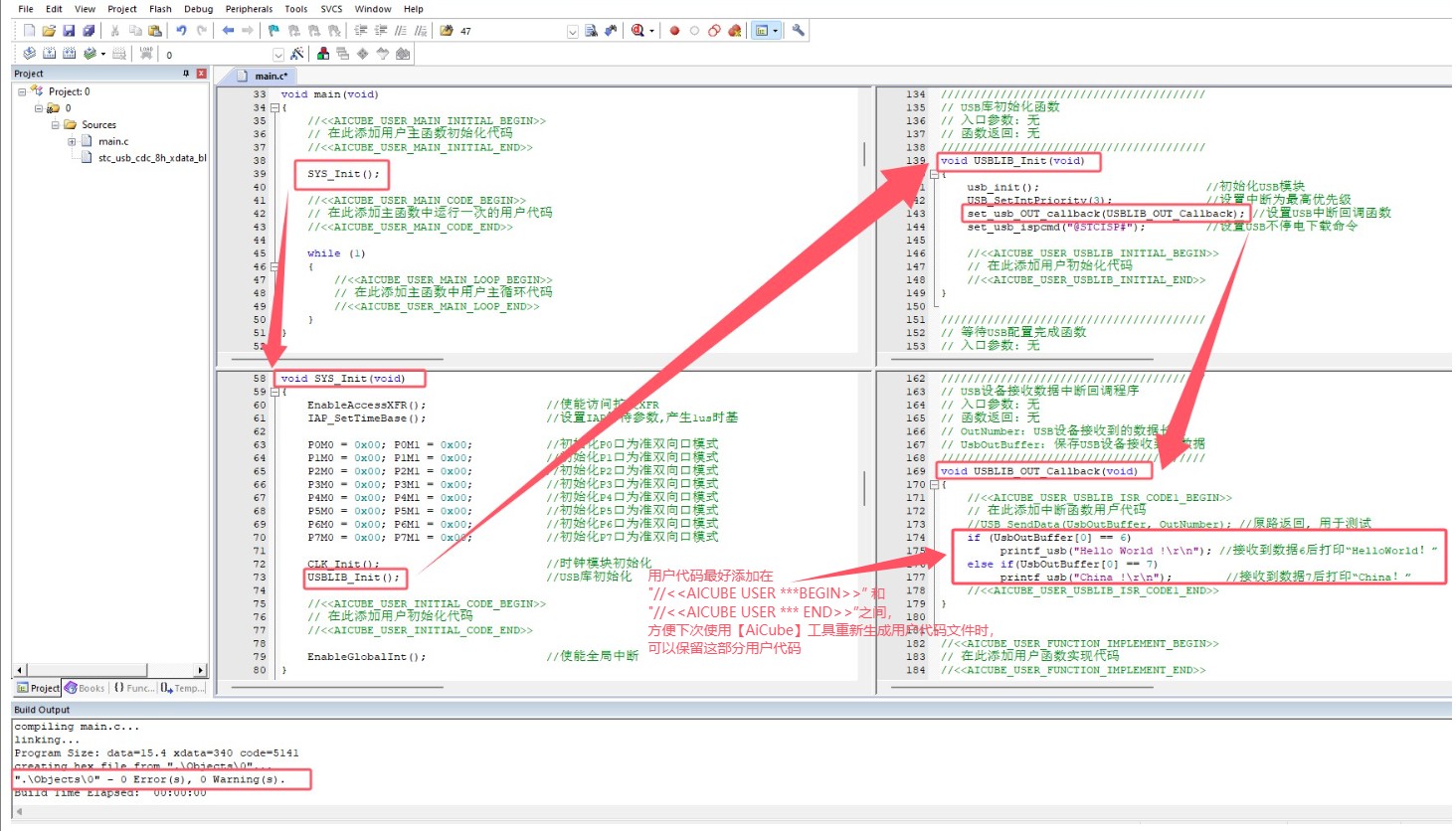
Task: Switch to the Books panel tab
Action: click(x=86, y=688)
